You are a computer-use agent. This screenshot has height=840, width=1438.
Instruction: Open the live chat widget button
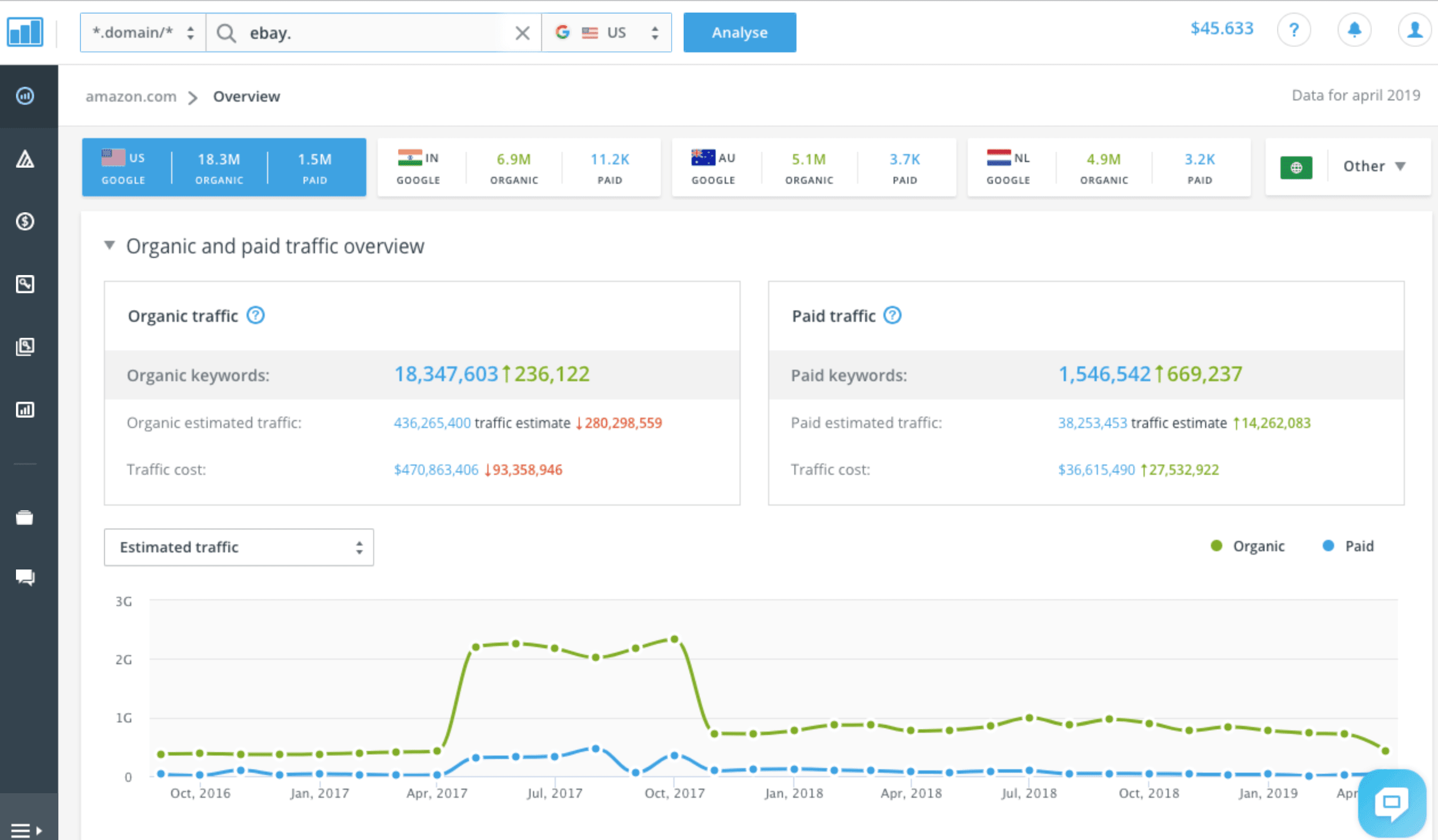point(1392,803)
